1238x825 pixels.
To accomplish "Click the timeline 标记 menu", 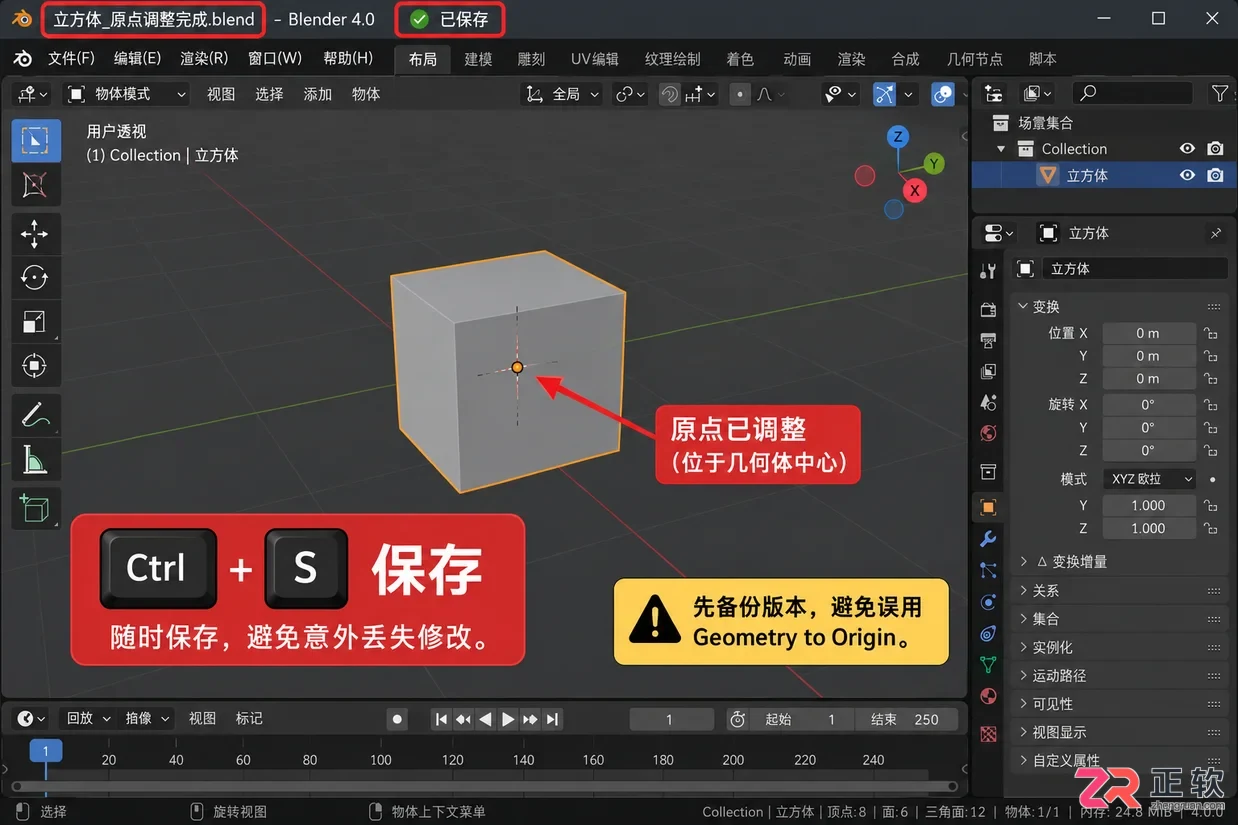I will (249, 718).
